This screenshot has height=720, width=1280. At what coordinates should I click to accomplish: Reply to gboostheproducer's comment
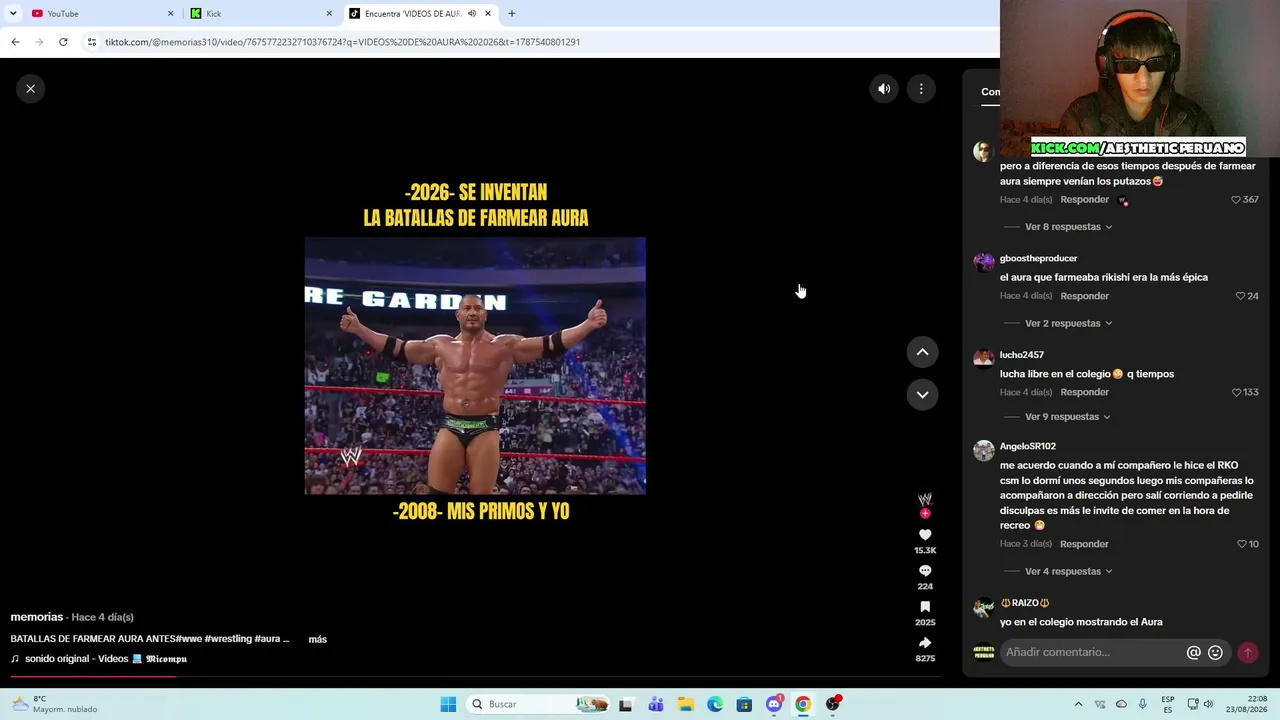tap(1084, 296)
